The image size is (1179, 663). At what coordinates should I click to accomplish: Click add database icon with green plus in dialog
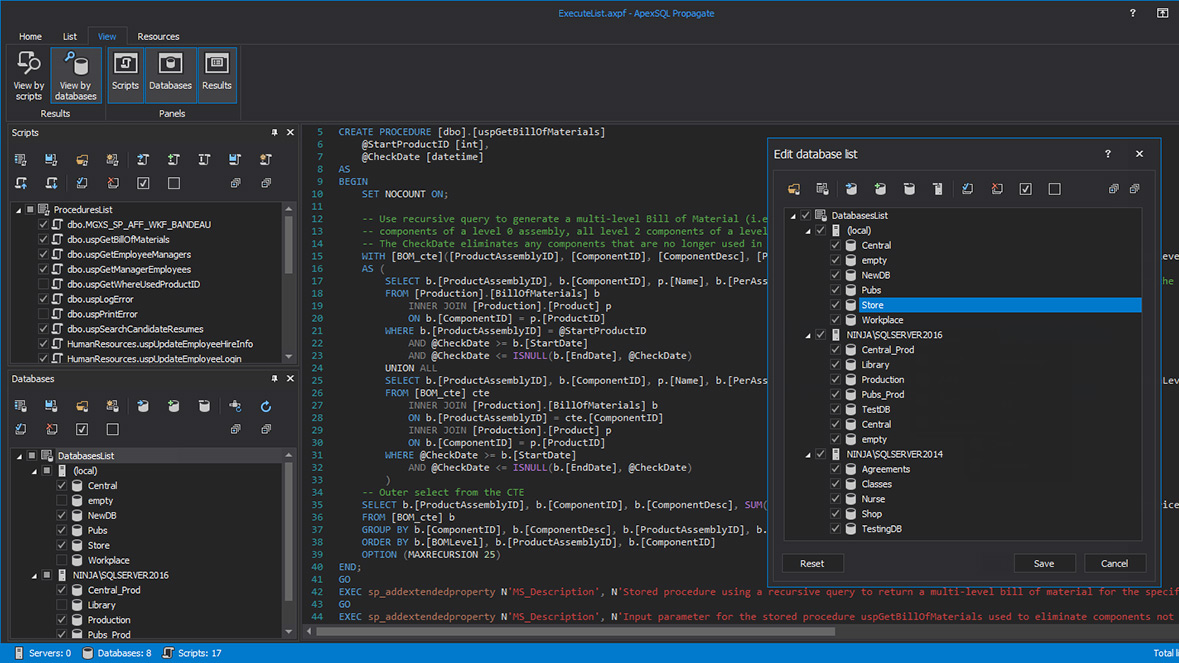(880, 189)
